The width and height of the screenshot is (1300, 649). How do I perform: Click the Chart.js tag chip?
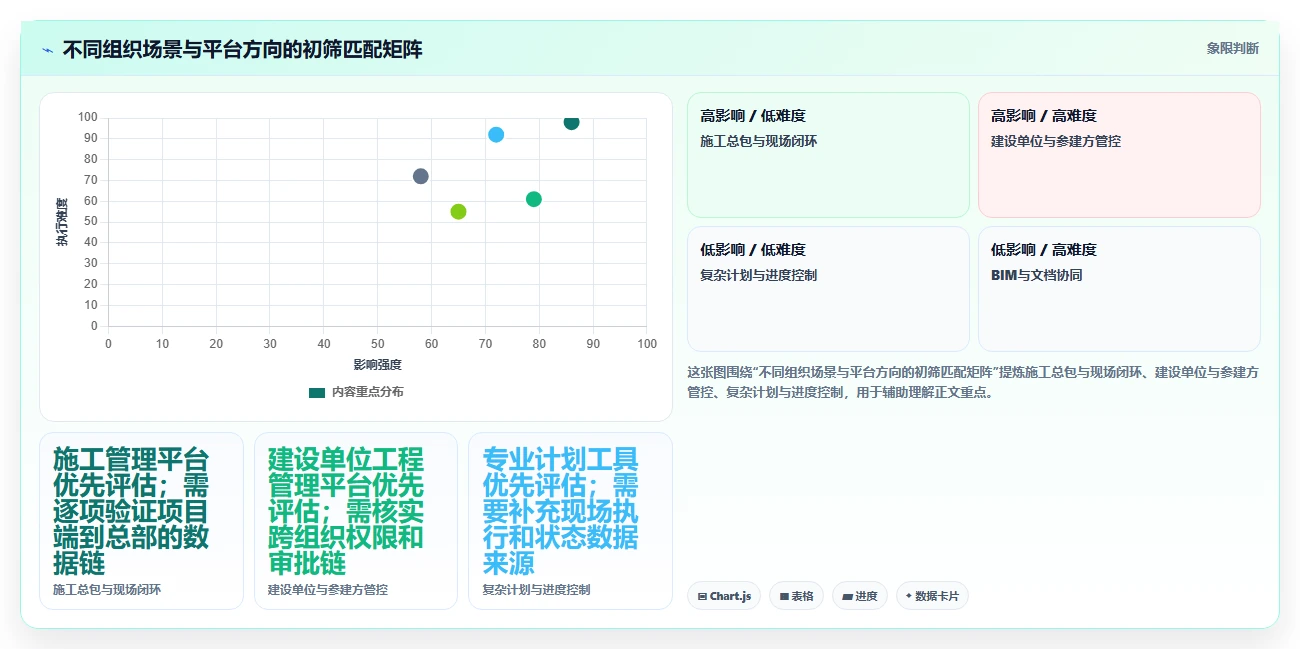724,596
